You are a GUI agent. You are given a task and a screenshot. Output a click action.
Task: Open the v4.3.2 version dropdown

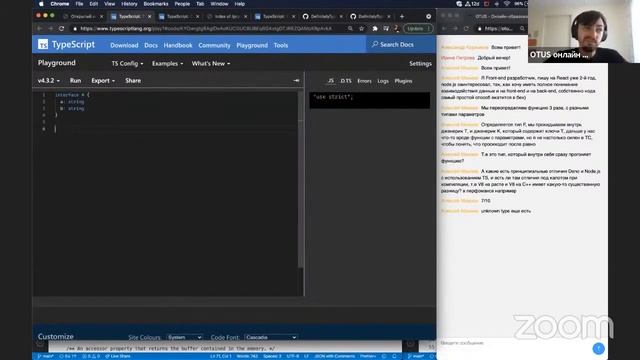49,81
